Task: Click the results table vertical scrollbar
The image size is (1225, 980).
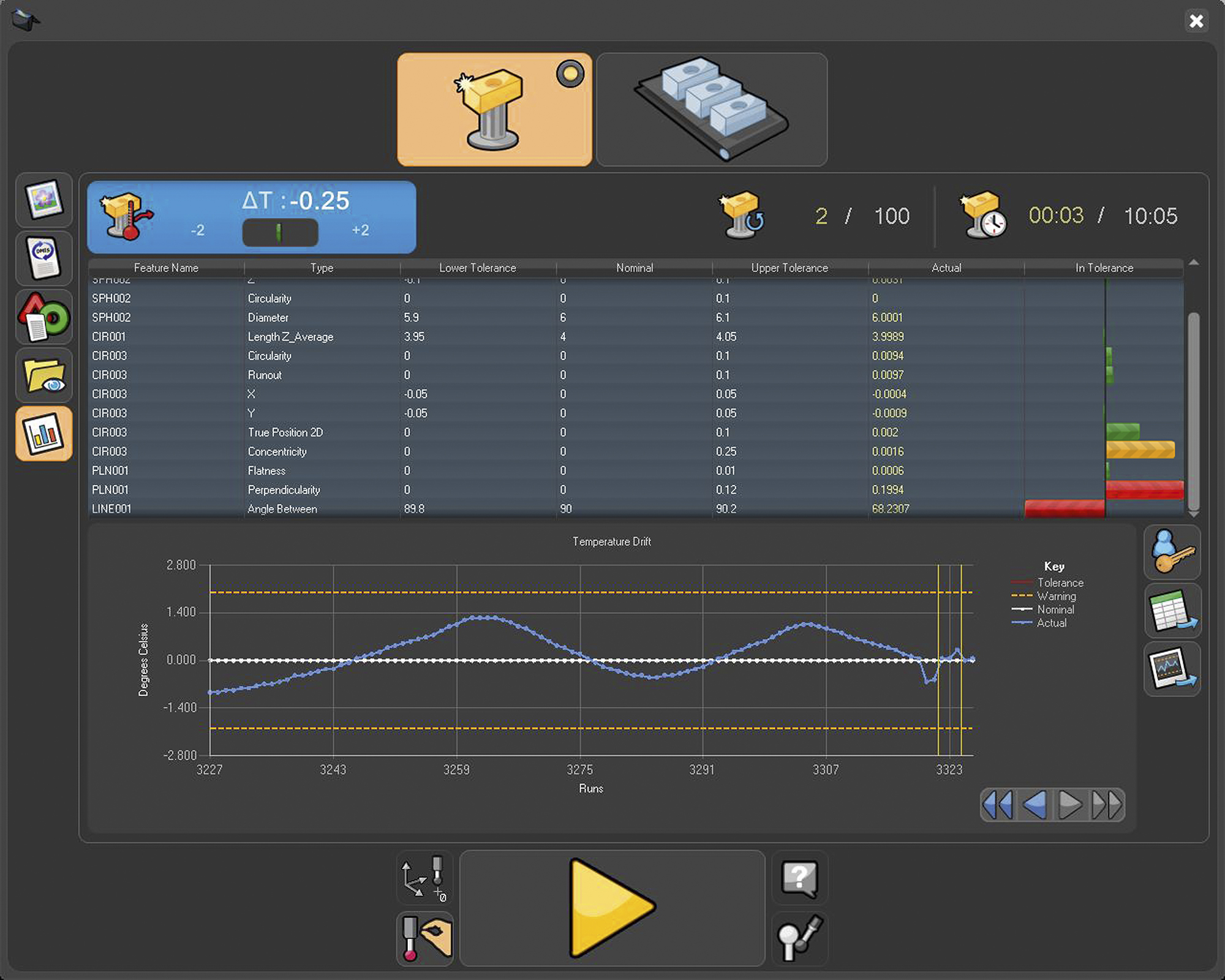Action: coord(1193,410)
